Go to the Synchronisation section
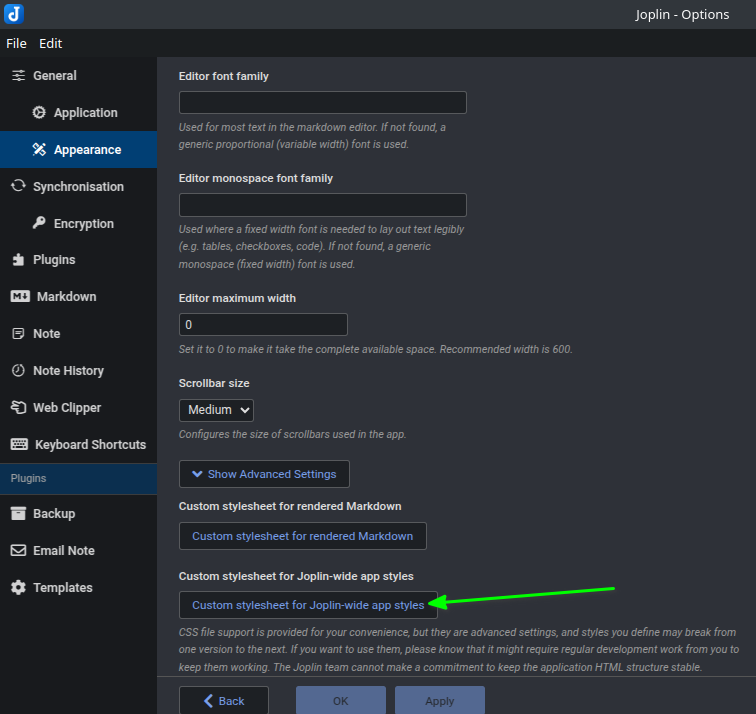This screenshot has height=714, width=756. 78,186
